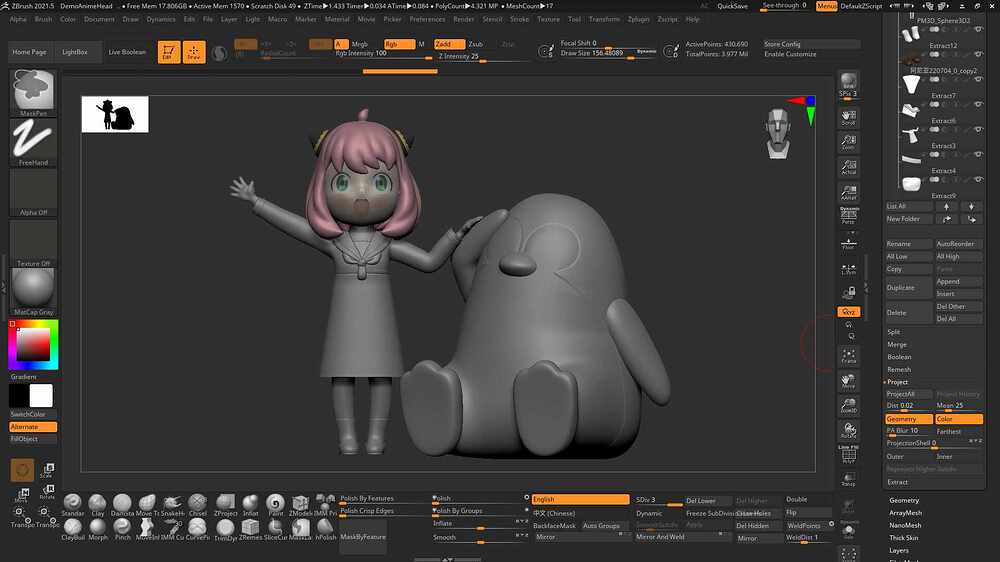Image resolution: width=1000 pixels, height=562 pixels.
Task: Open the FreeHand stroke picker
Action: 33,142
